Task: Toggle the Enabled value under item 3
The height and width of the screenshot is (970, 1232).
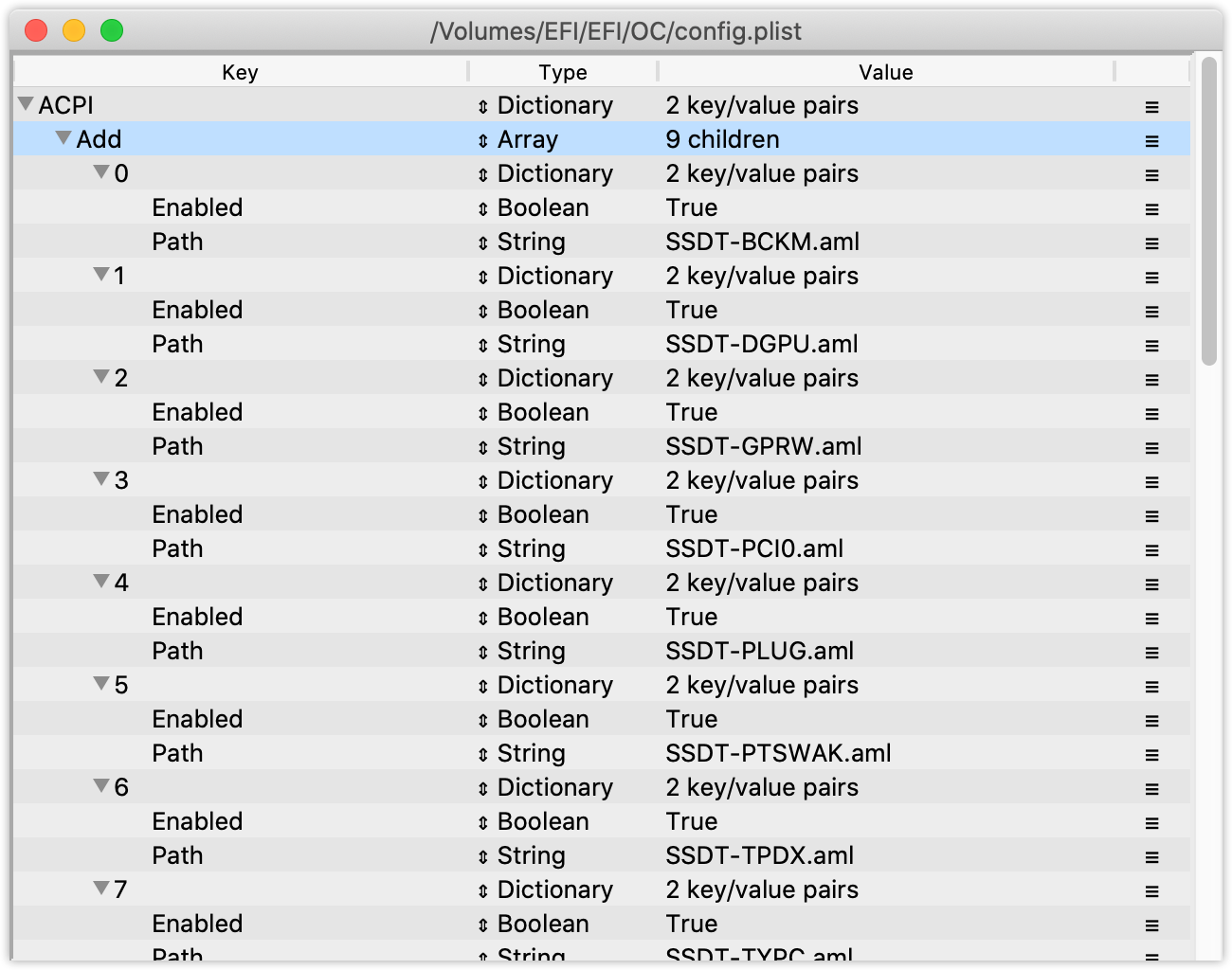Action: [x=692, y=514]
